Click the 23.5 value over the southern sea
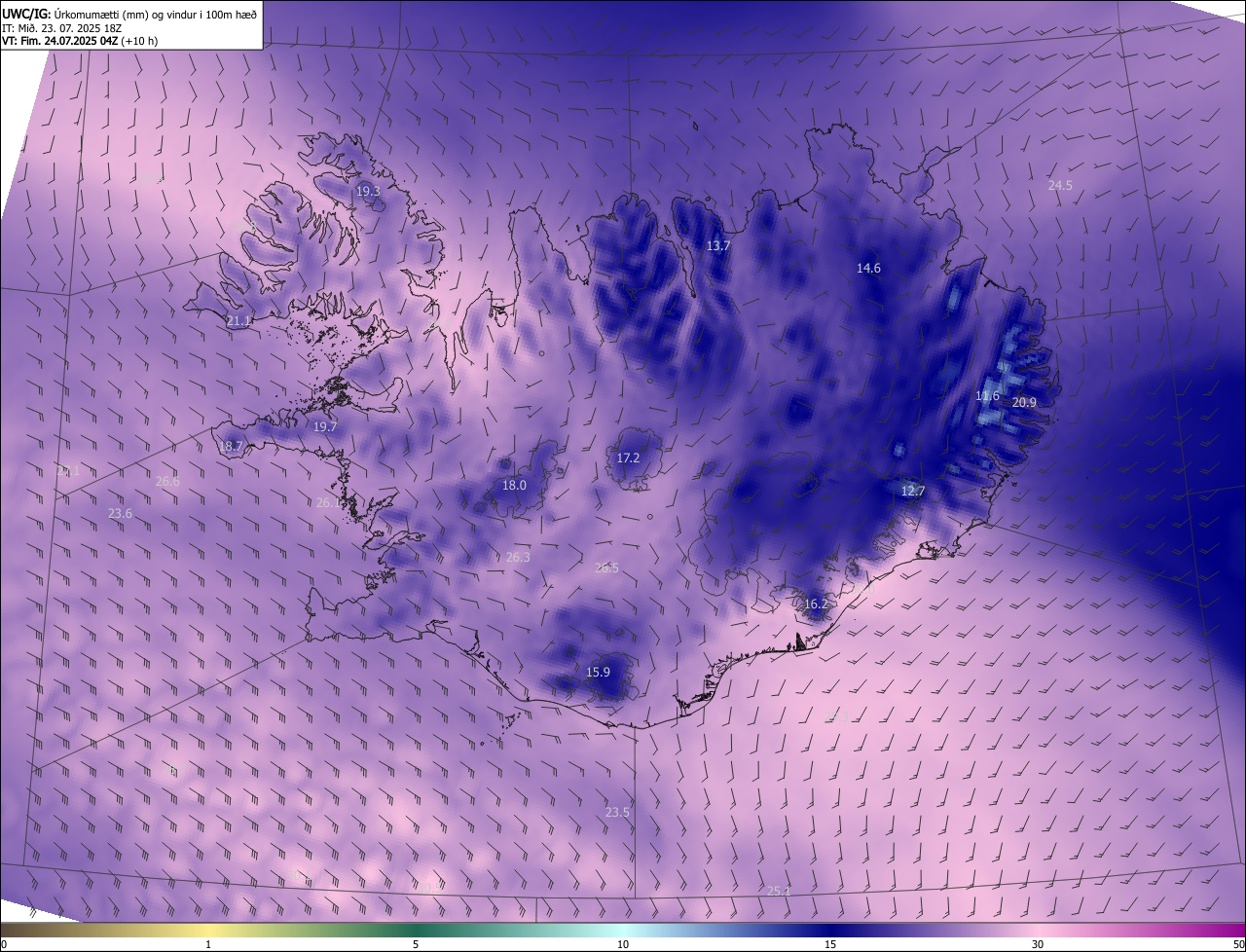 pos(617,812)
